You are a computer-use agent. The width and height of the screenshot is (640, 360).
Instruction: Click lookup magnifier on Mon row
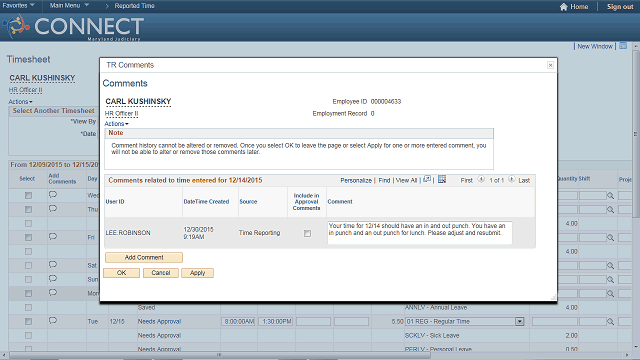pyautogui.click(x=611, y=293)
